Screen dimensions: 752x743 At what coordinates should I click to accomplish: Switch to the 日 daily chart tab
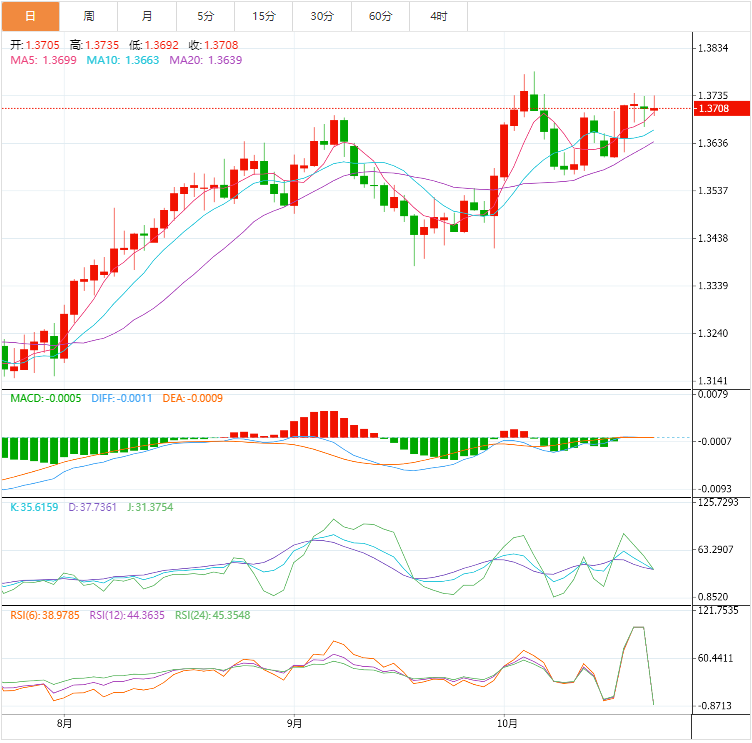(30, 16)
